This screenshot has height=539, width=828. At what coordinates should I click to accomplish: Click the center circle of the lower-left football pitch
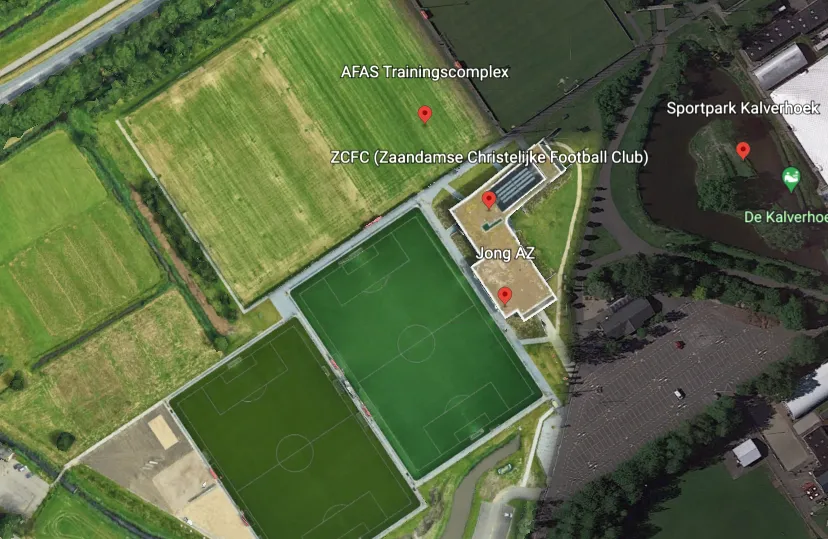295,452
